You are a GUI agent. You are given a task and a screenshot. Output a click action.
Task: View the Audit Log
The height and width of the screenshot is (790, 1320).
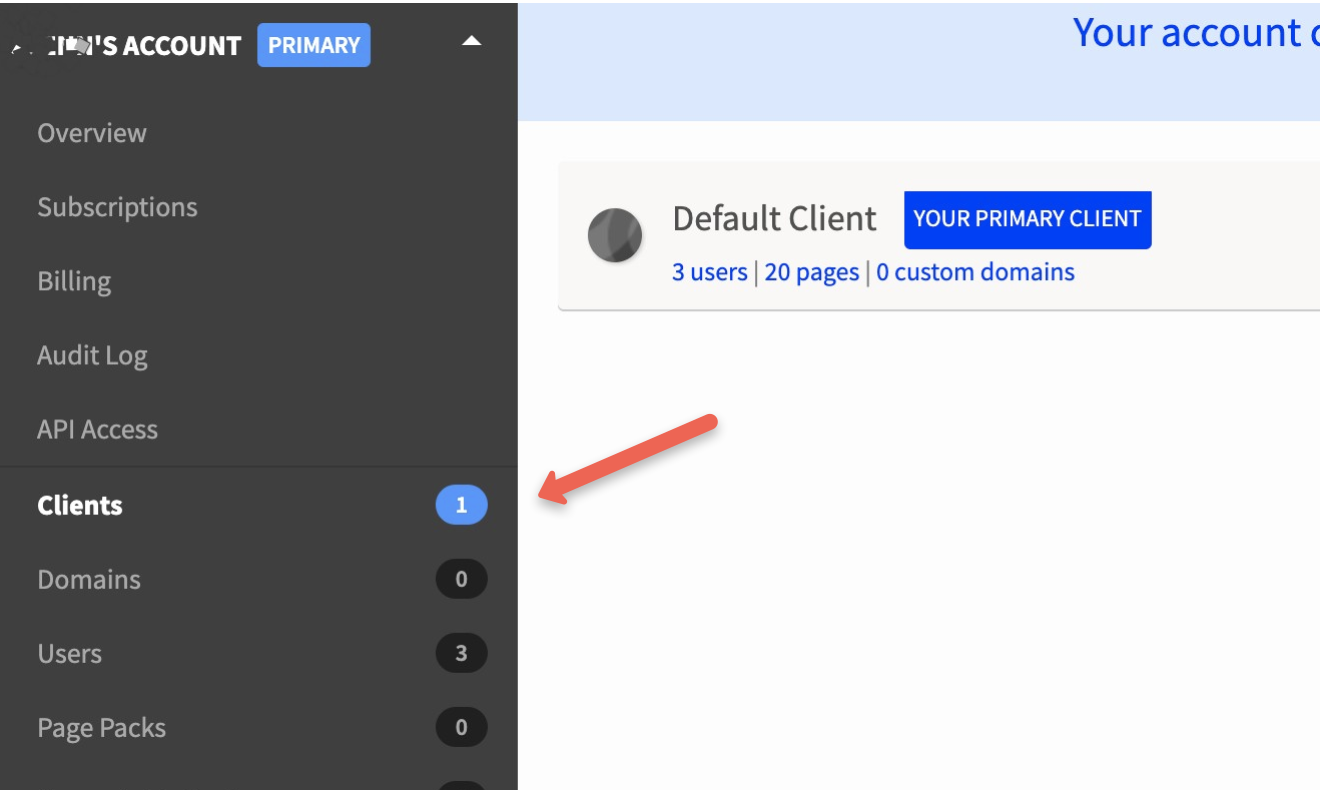[92, 355]
